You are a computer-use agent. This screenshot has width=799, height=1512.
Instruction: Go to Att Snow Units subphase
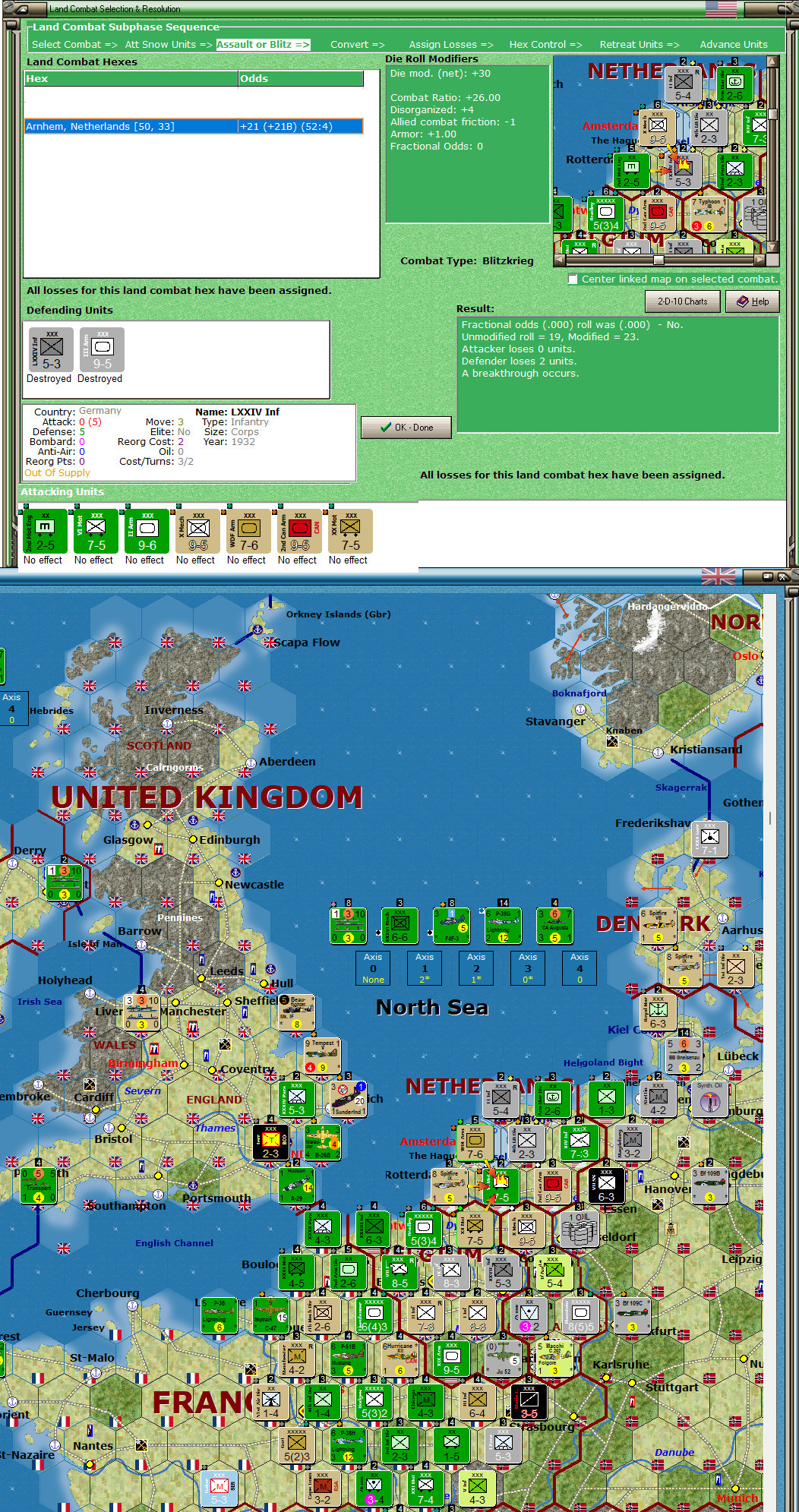point(169,44)
